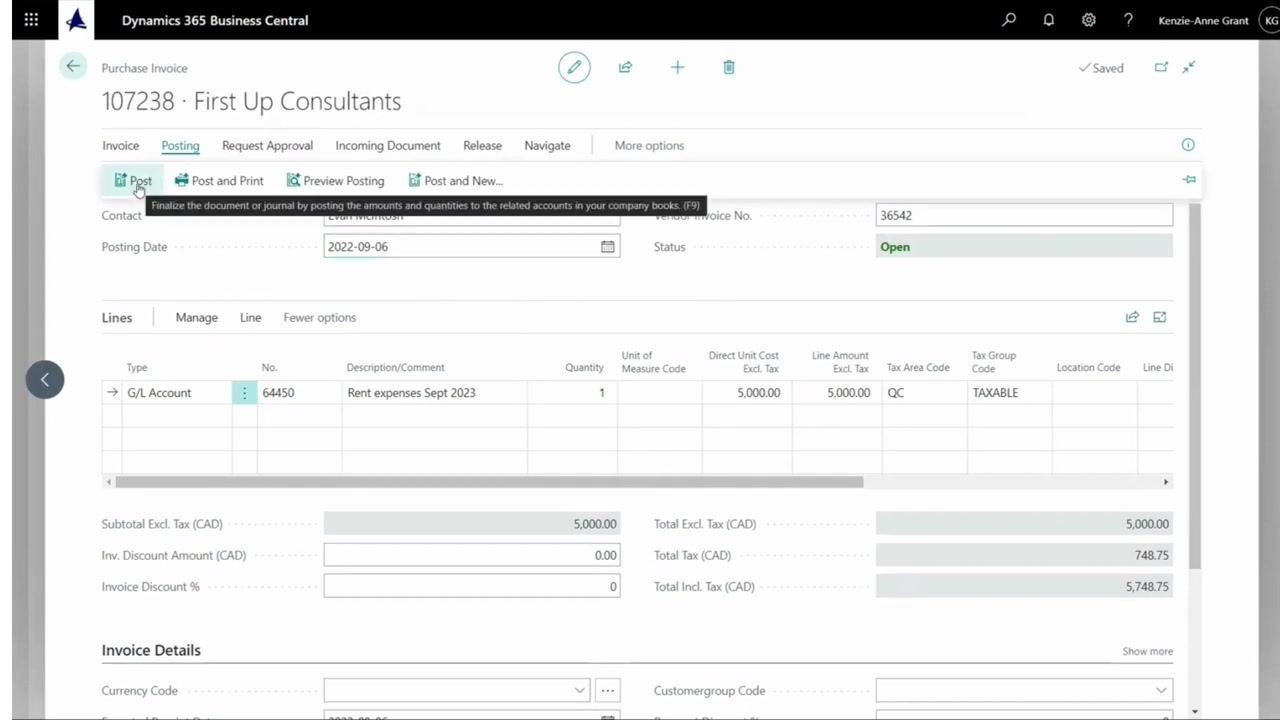Screen dimensions: 1280x720
Task: Open page in new window icon
Action: (x=1161, y=67)
